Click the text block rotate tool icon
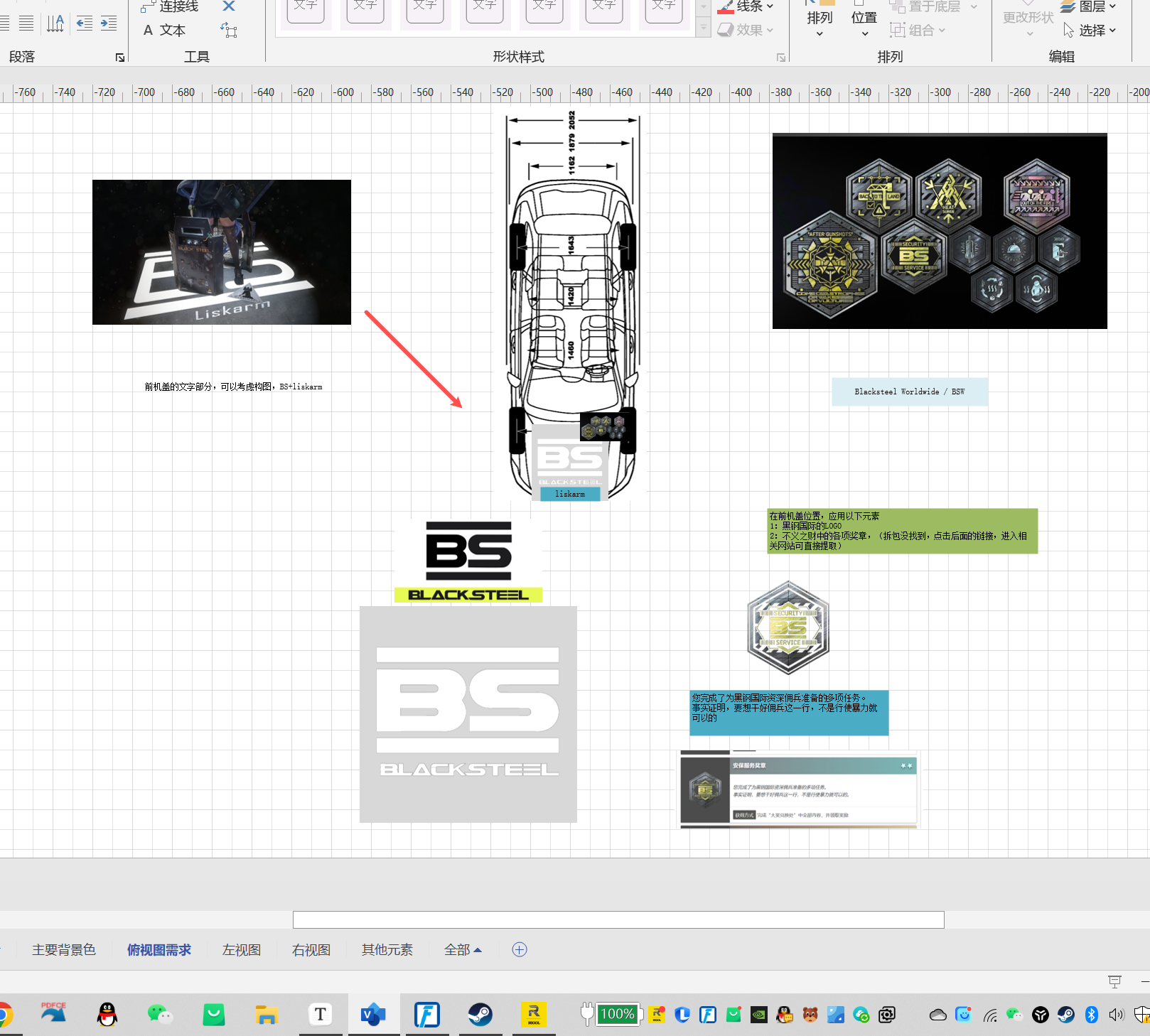 (x=229, y=30)
